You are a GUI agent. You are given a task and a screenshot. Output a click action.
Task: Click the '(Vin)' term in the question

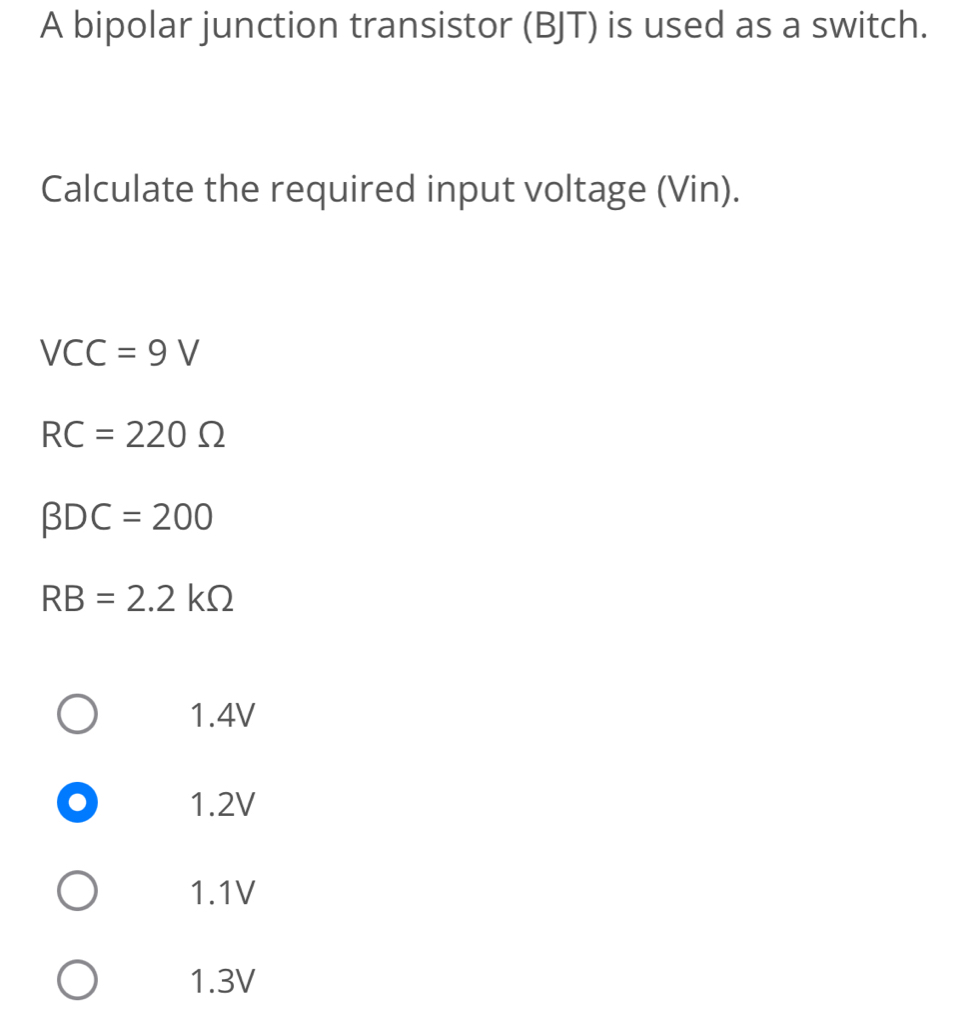point(699,189)
